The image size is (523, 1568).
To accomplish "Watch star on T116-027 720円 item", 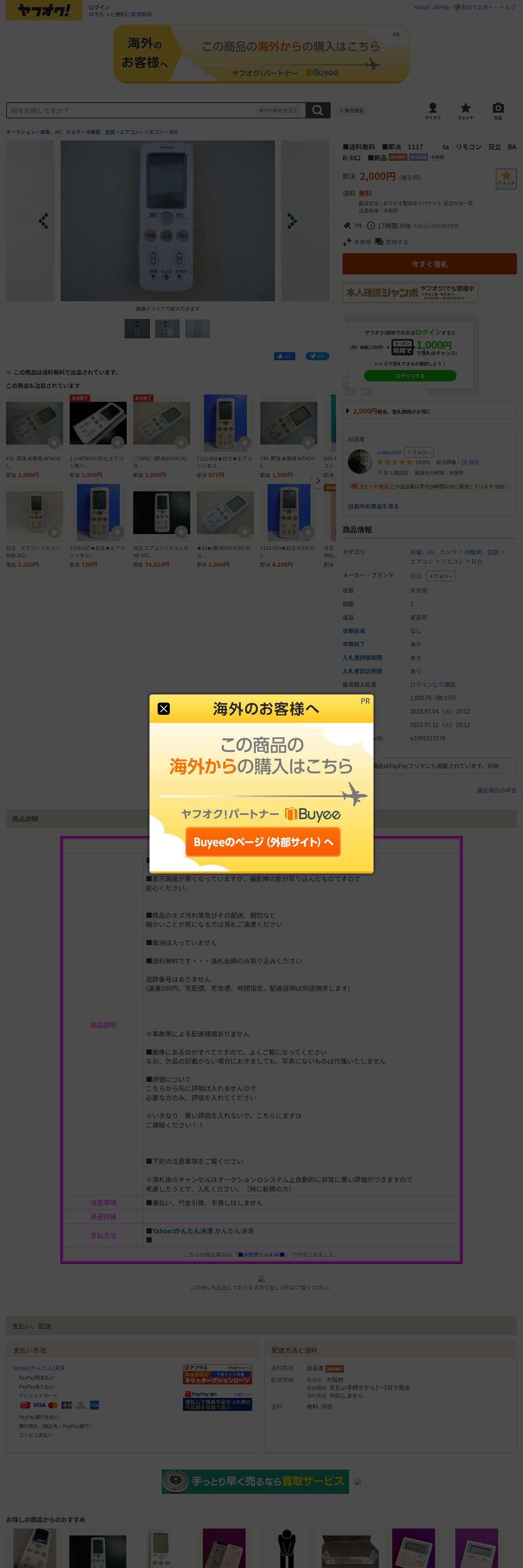I will [117, 532].
